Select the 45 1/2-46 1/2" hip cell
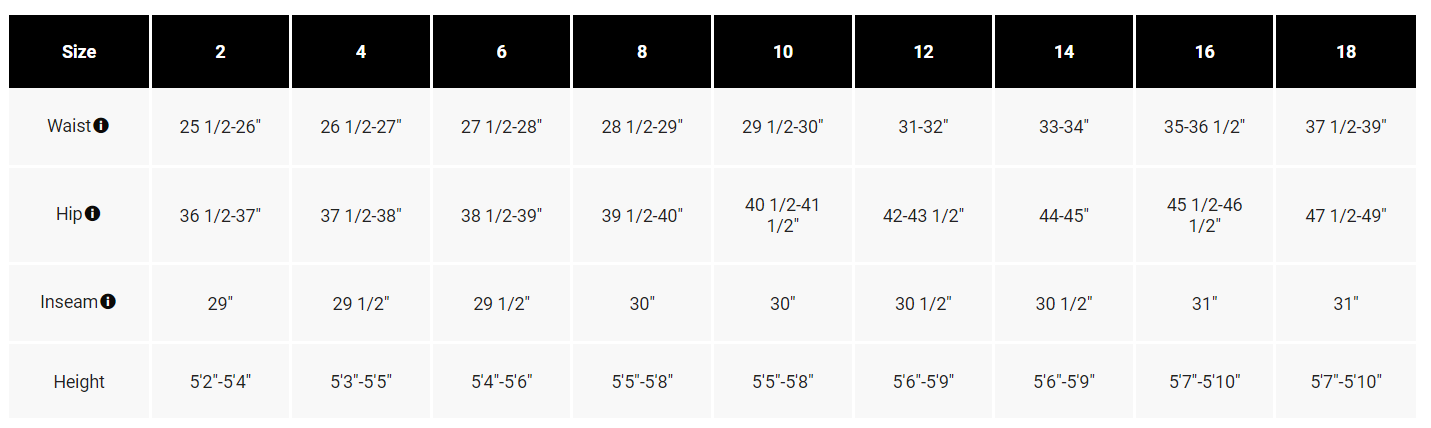 click(x=1205, y=215)
